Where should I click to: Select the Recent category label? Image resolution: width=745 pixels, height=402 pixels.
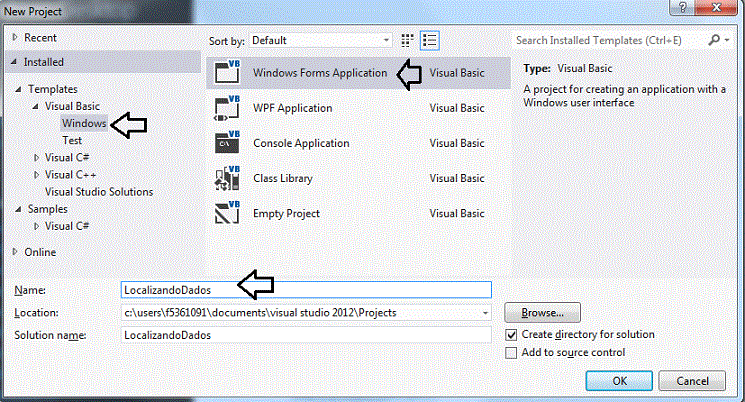pyautogui.click(x=40, y=37)
